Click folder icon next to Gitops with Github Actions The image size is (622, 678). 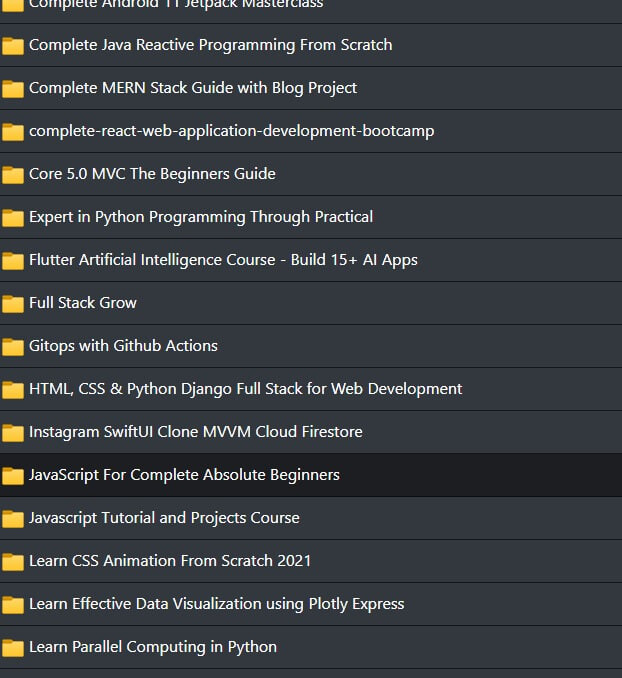13,346
